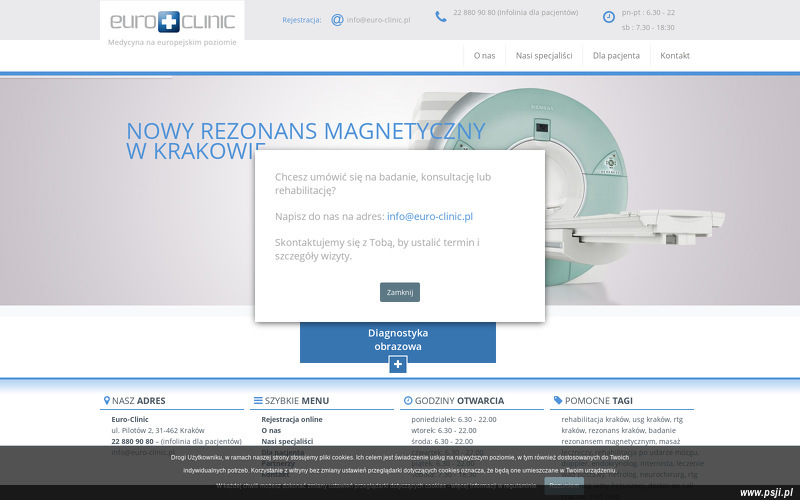
Task: Click the clock icon by Godziny Otwarcia
Action: tap(408, 401)
